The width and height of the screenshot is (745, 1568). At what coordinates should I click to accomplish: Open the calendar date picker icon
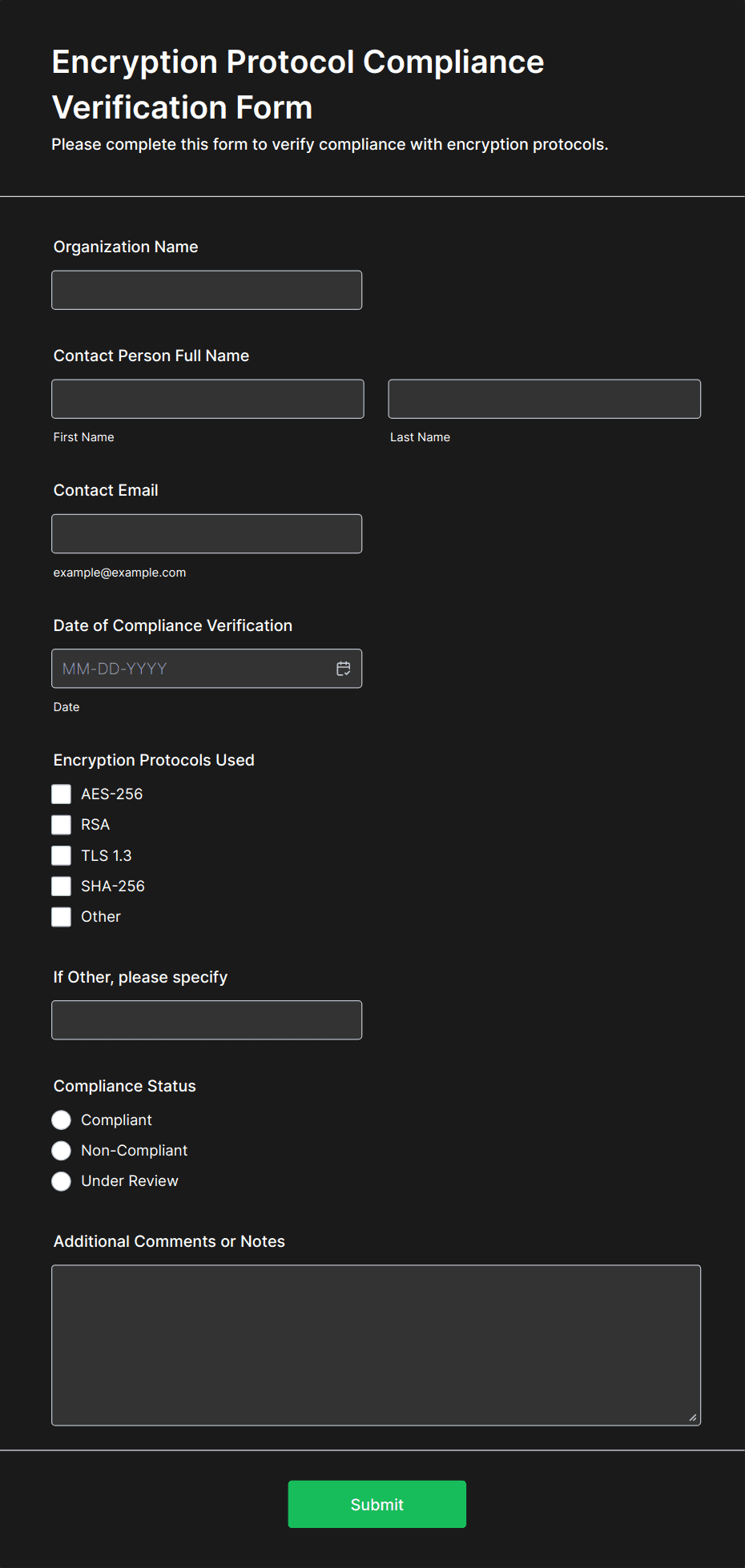(x=344, y=669)
